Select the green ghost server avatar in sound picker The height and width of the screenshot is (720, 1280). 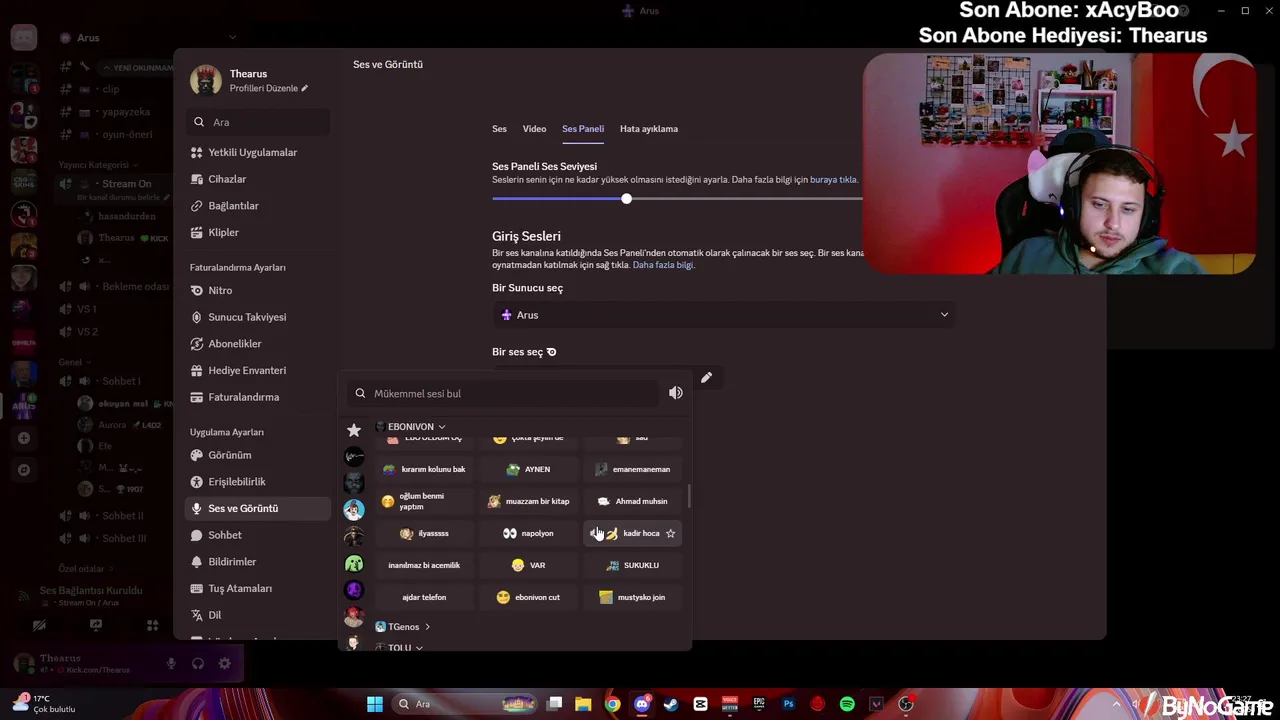354,564
